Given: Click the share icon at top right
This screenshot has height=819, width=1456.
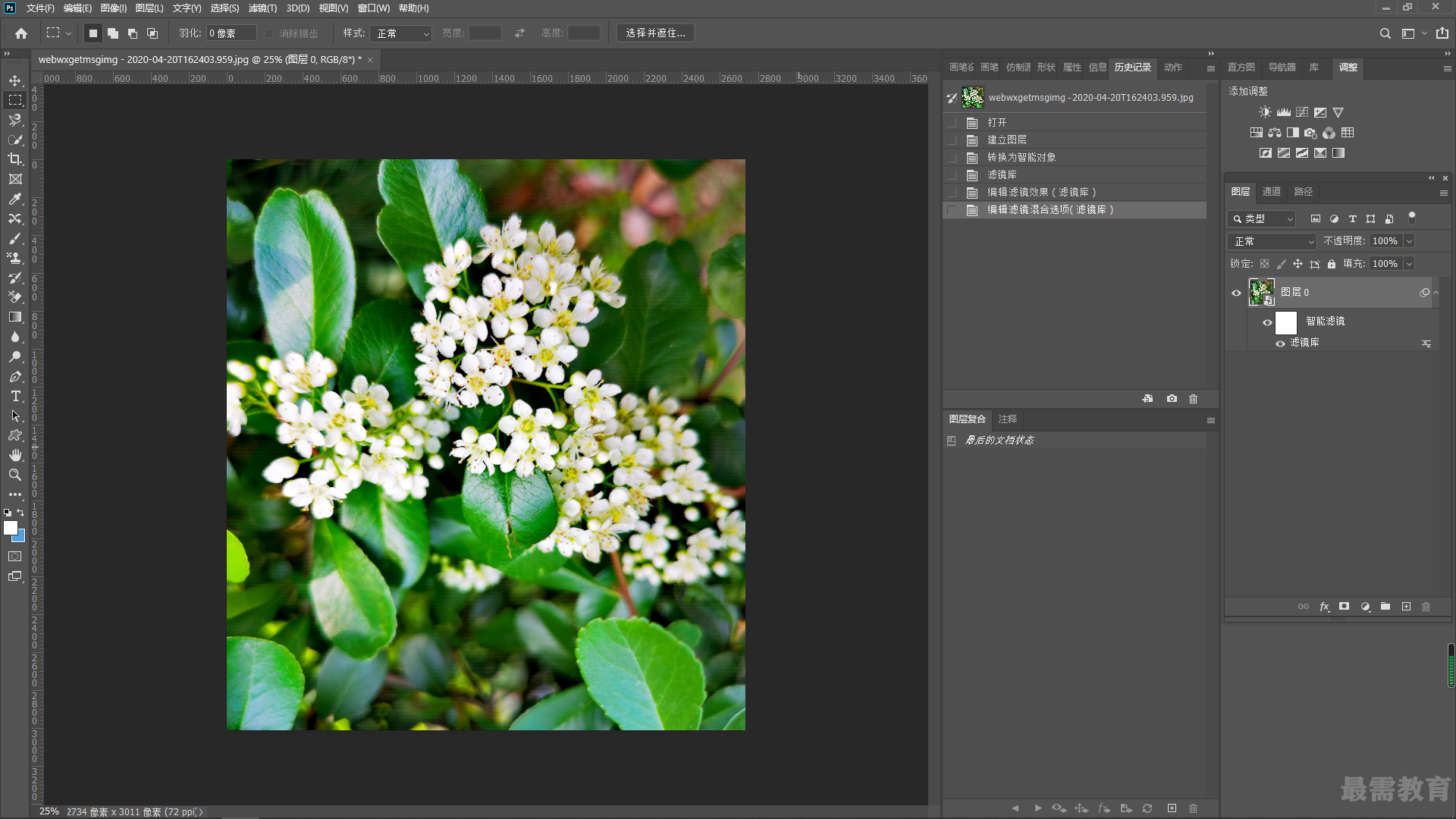Looking at the screenshot, I should (x=1442, y=33).
